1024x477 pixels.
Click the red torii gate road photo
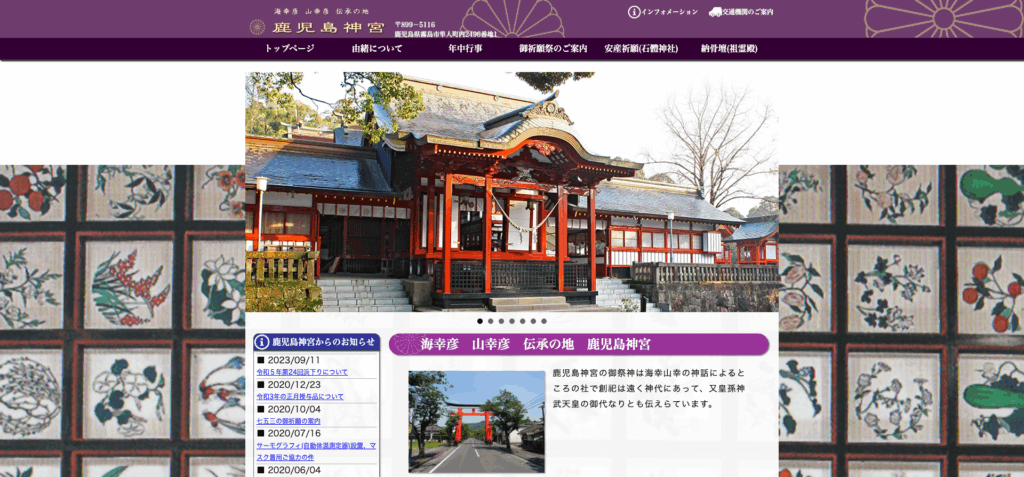477,421
